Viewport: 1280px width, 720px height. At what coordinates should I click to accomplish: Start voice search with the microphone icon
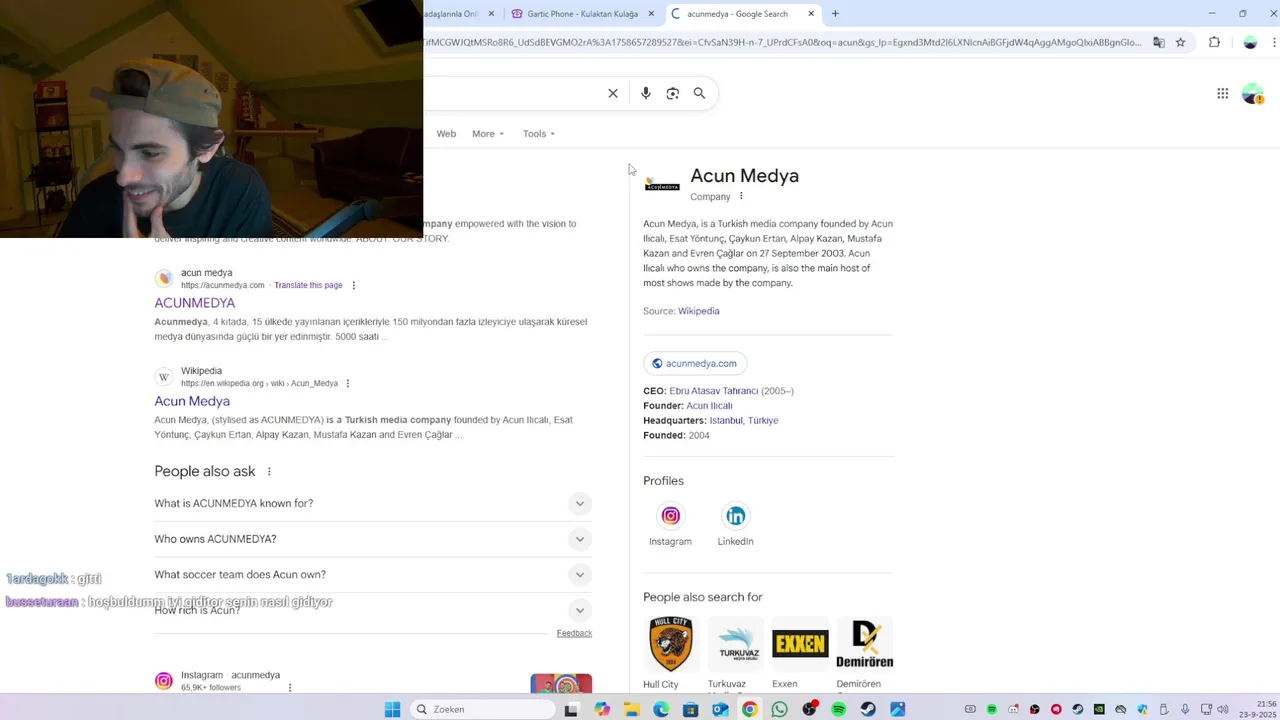point(646,93)
